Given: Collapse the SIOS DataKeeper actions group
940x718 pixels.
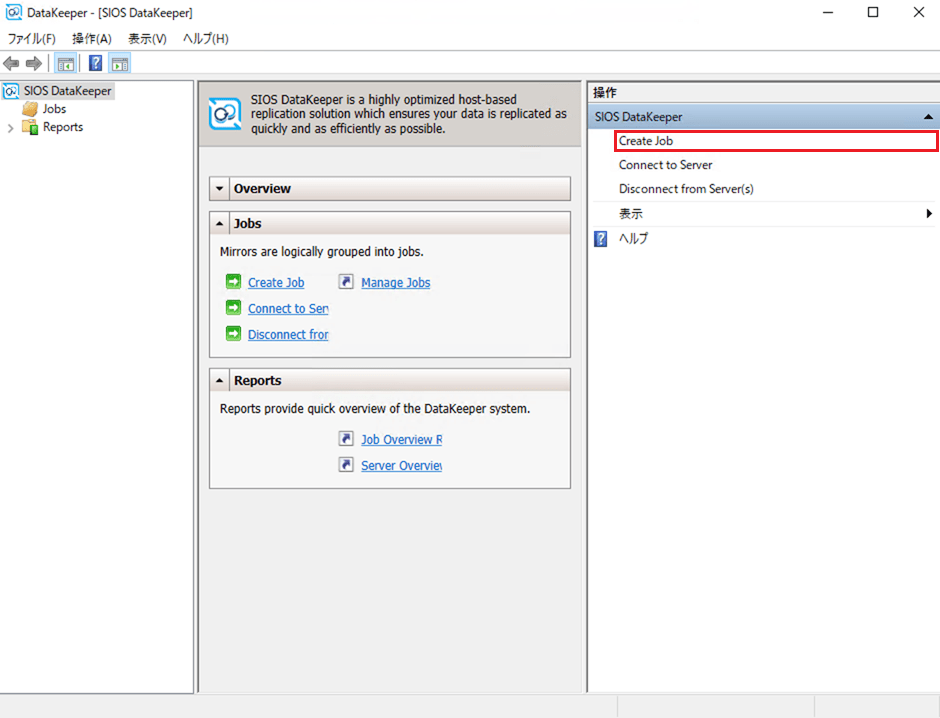Looking at the screenshot, I should tap(928, 117).
